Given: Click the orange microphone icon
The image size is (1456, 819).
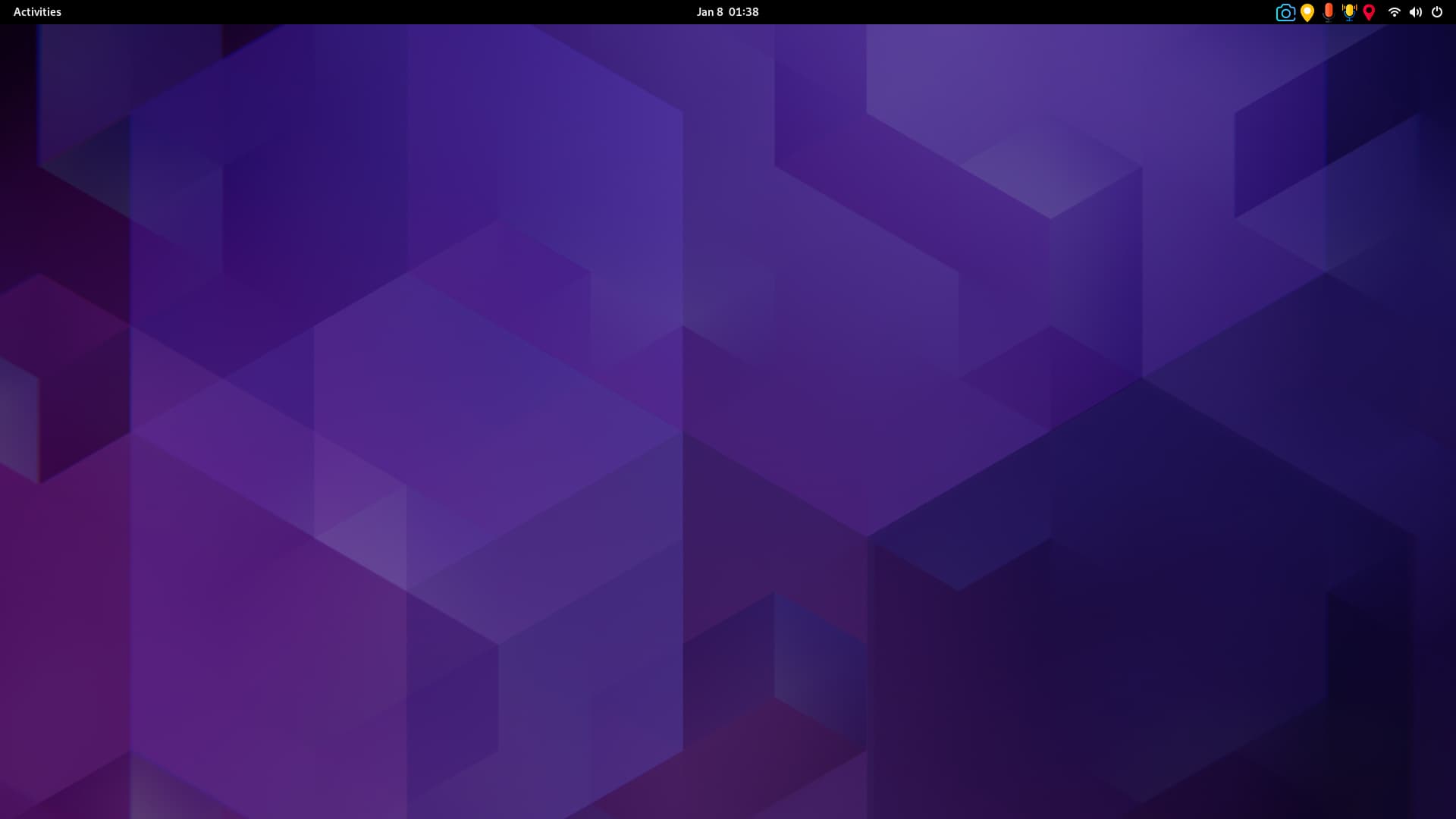Looking at the screenshot, I should (x=1328, y=12).
